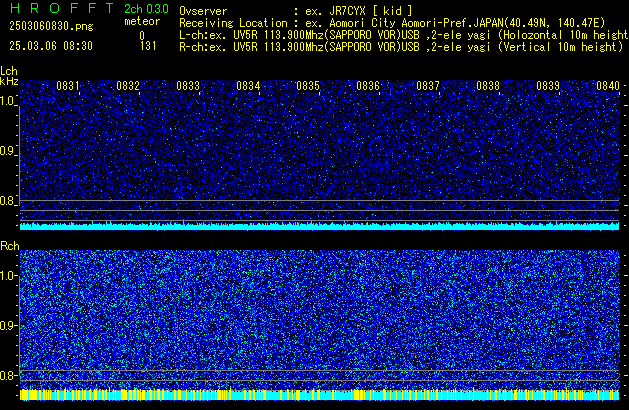Click the 2ch 0.3.0 version label
The image size is (629, 410).
click(x=146, y=8)
